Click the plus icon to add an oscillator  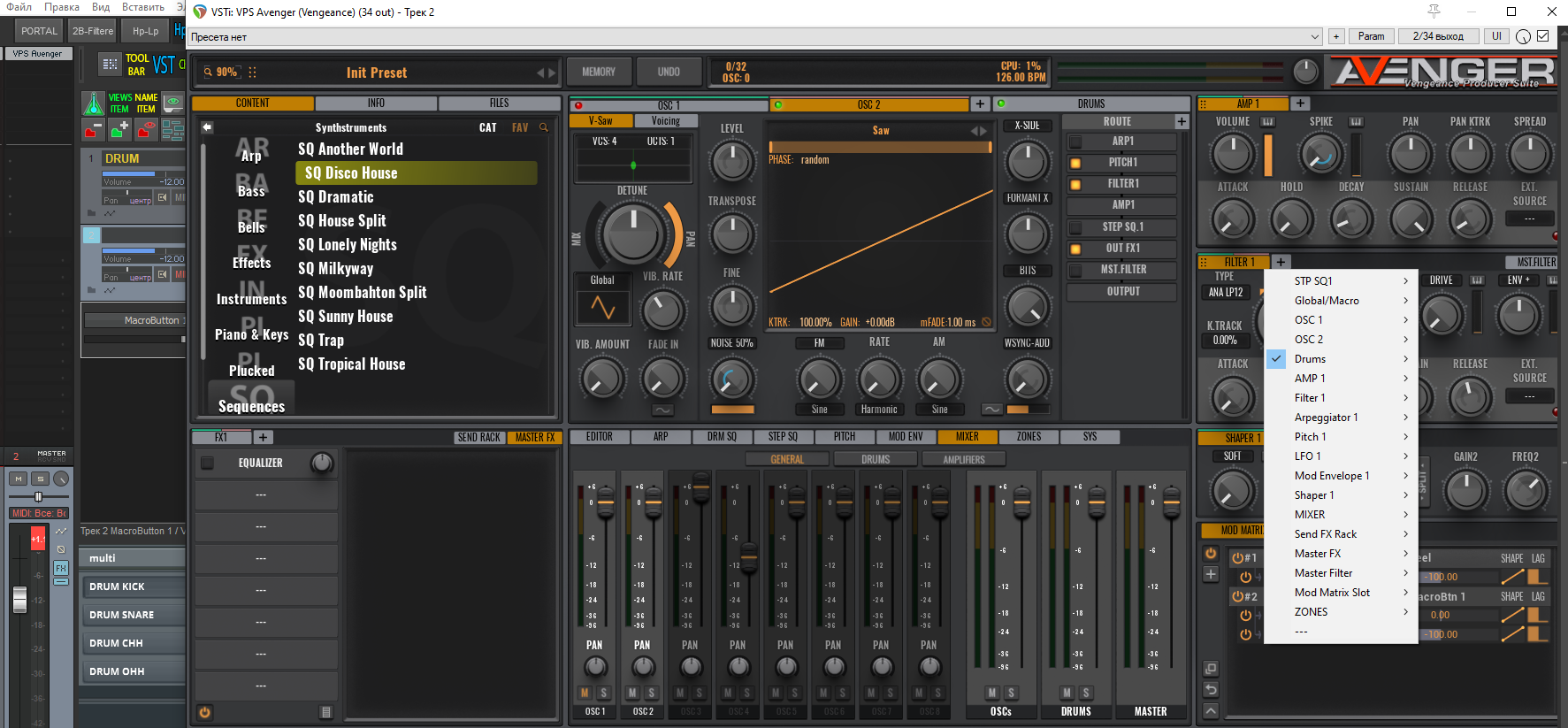pos(980,104)
